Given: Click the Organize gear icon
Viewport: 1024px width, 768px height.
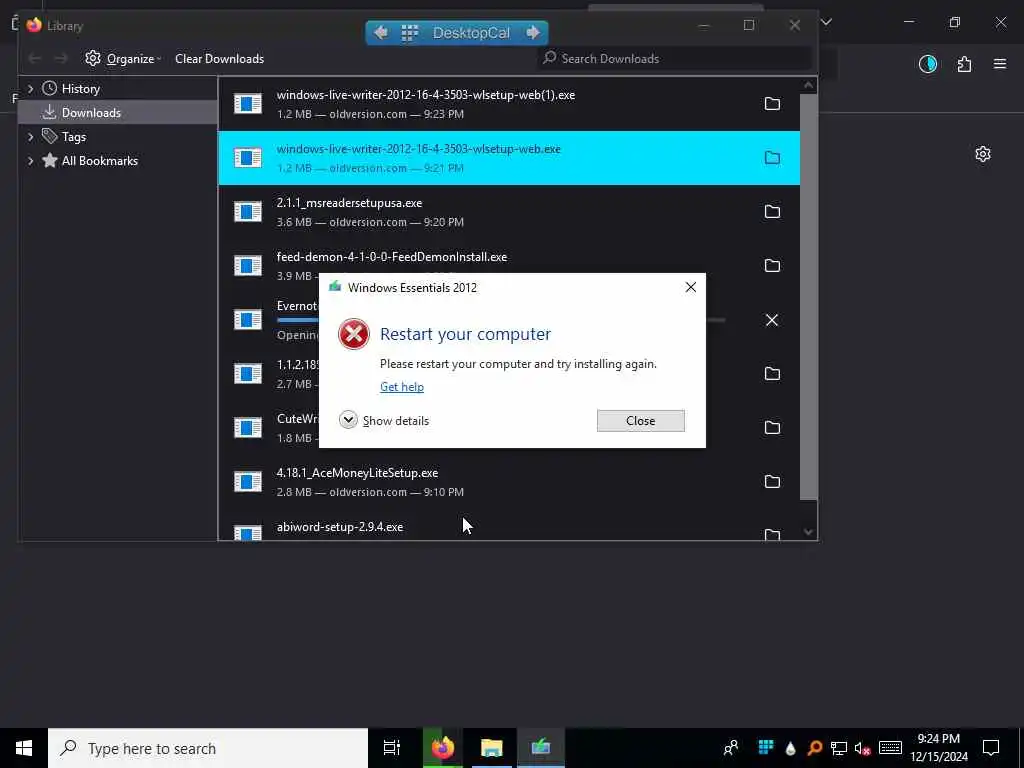Looking at the screenshot, I should coord(93,58).
